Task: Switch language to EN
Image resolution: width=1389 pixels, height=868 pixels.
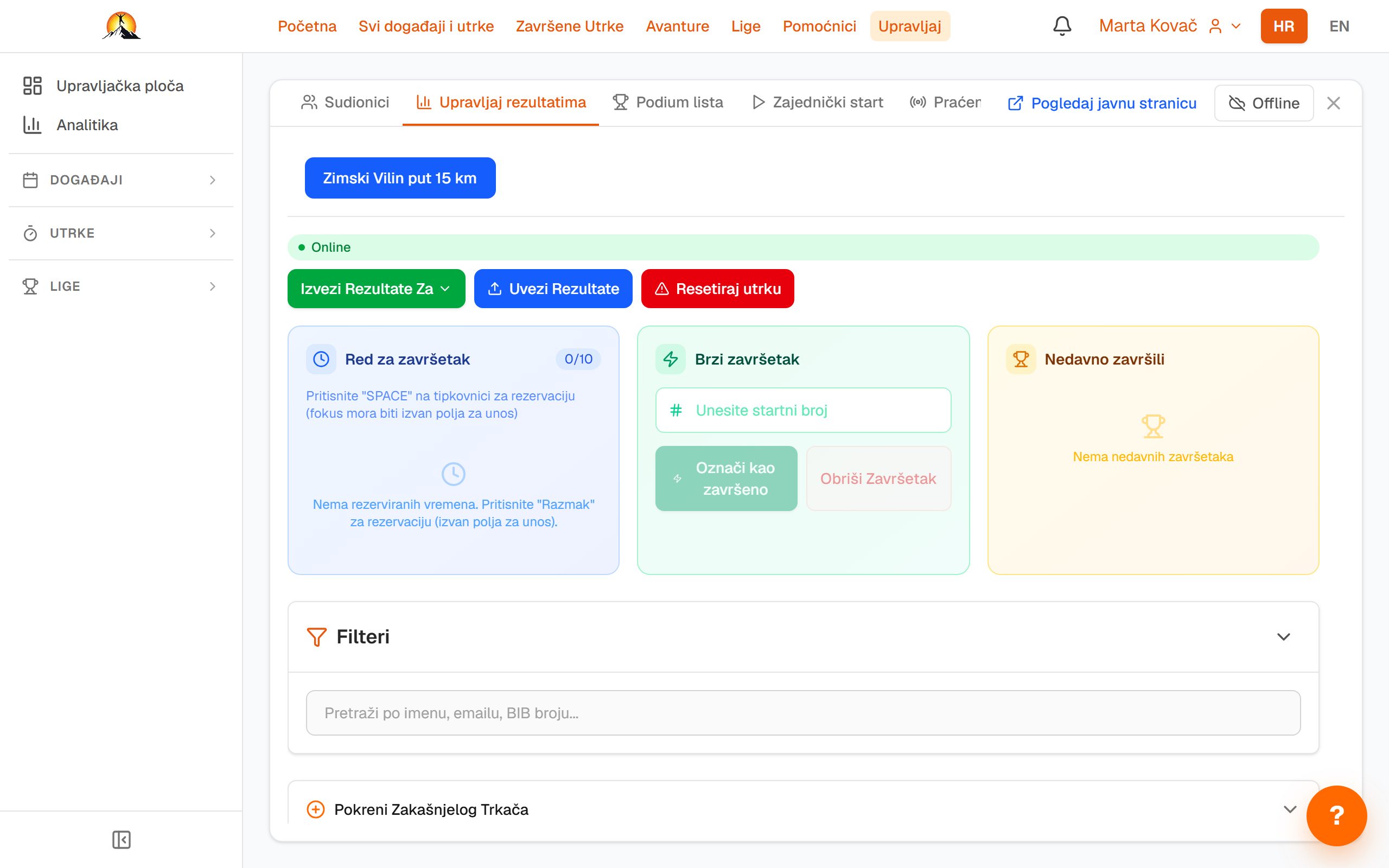Action: coord(1339,26)
